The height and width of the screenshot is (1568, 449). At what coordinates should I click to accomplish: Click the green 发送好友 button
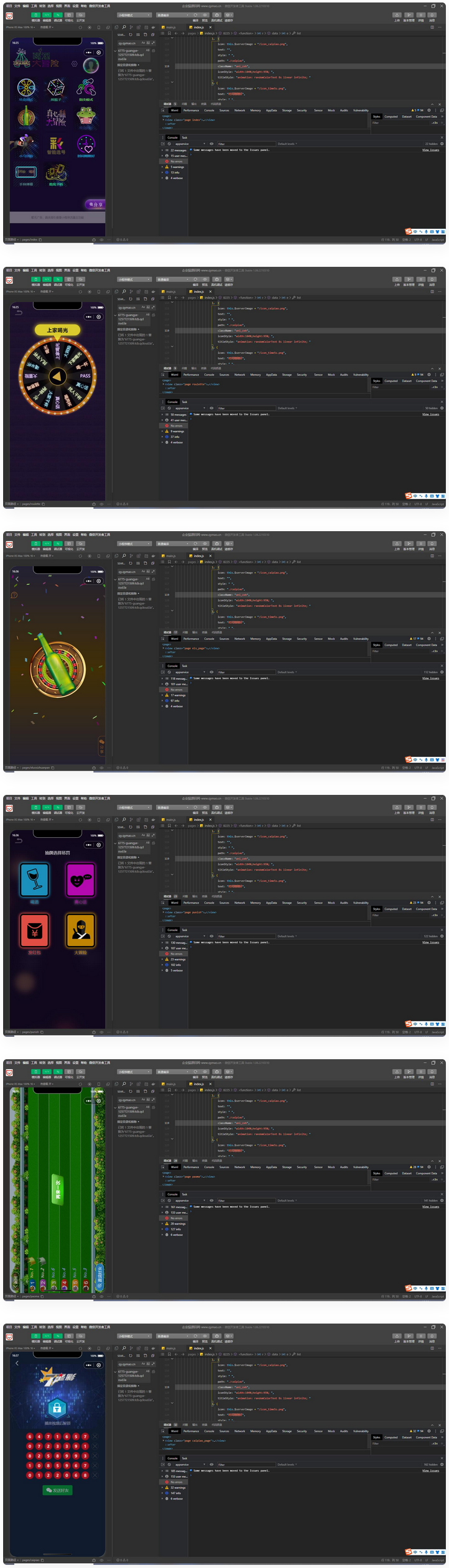tap(57, 1490)
